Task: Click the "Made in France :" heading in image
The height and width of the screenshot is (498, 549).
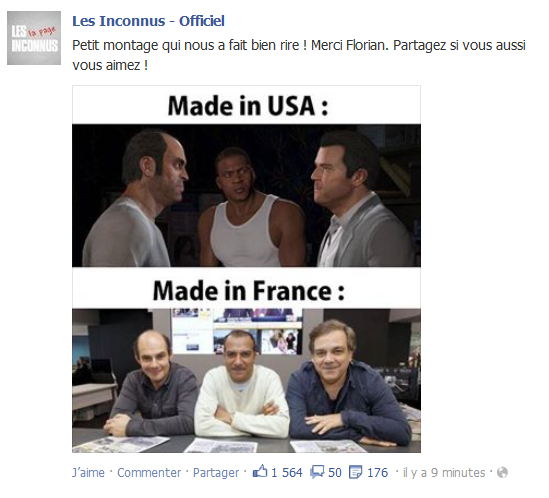Action: pos(249,291)
